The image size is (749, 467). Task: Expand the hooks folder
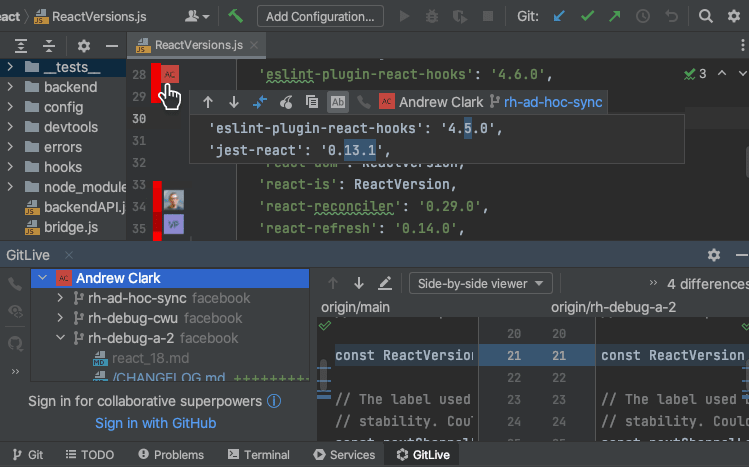[x=10, y=167]
